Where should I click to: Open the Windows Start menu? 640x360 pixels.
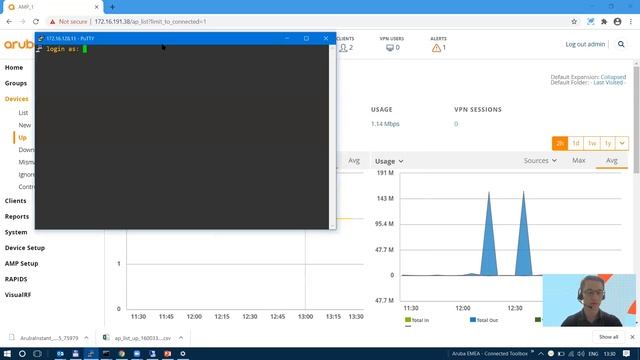[x=7, y=353]
